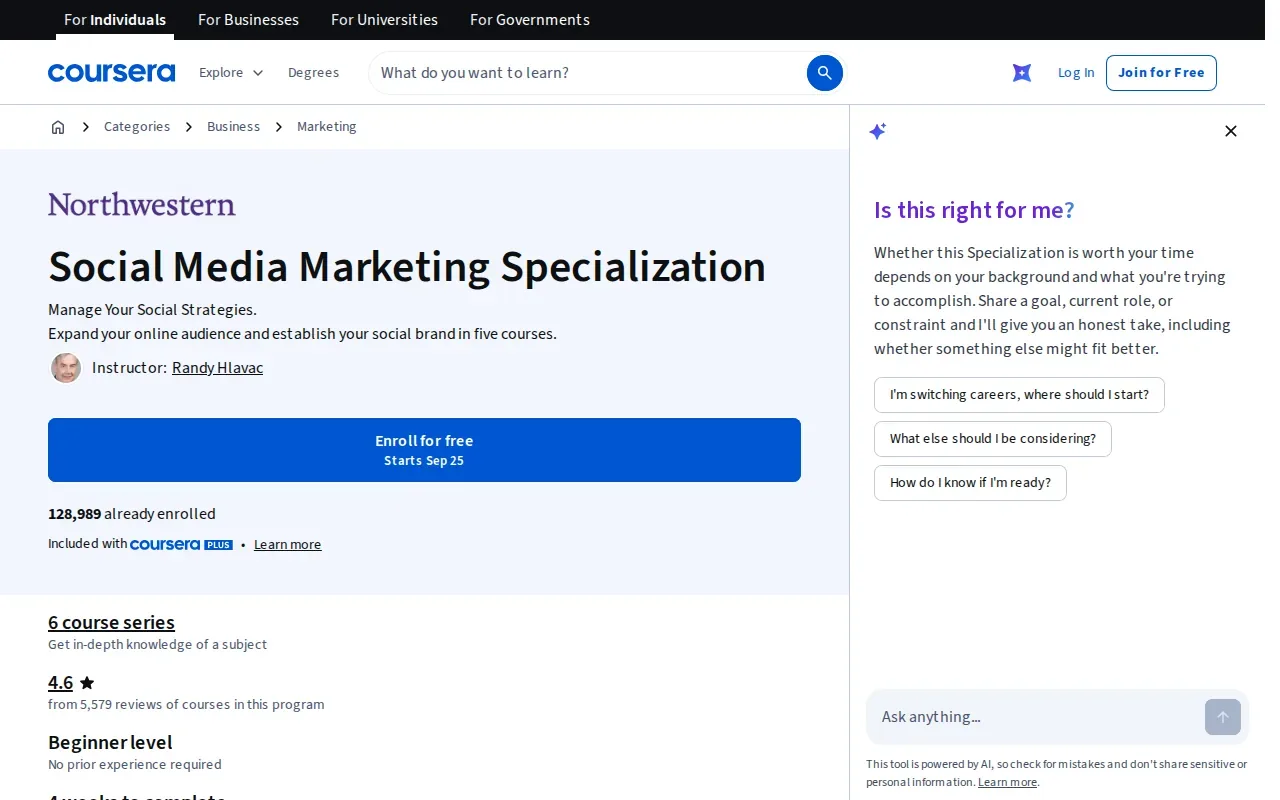
Task: Click Learn more in the AI disclaimer
Action: 1007,782
